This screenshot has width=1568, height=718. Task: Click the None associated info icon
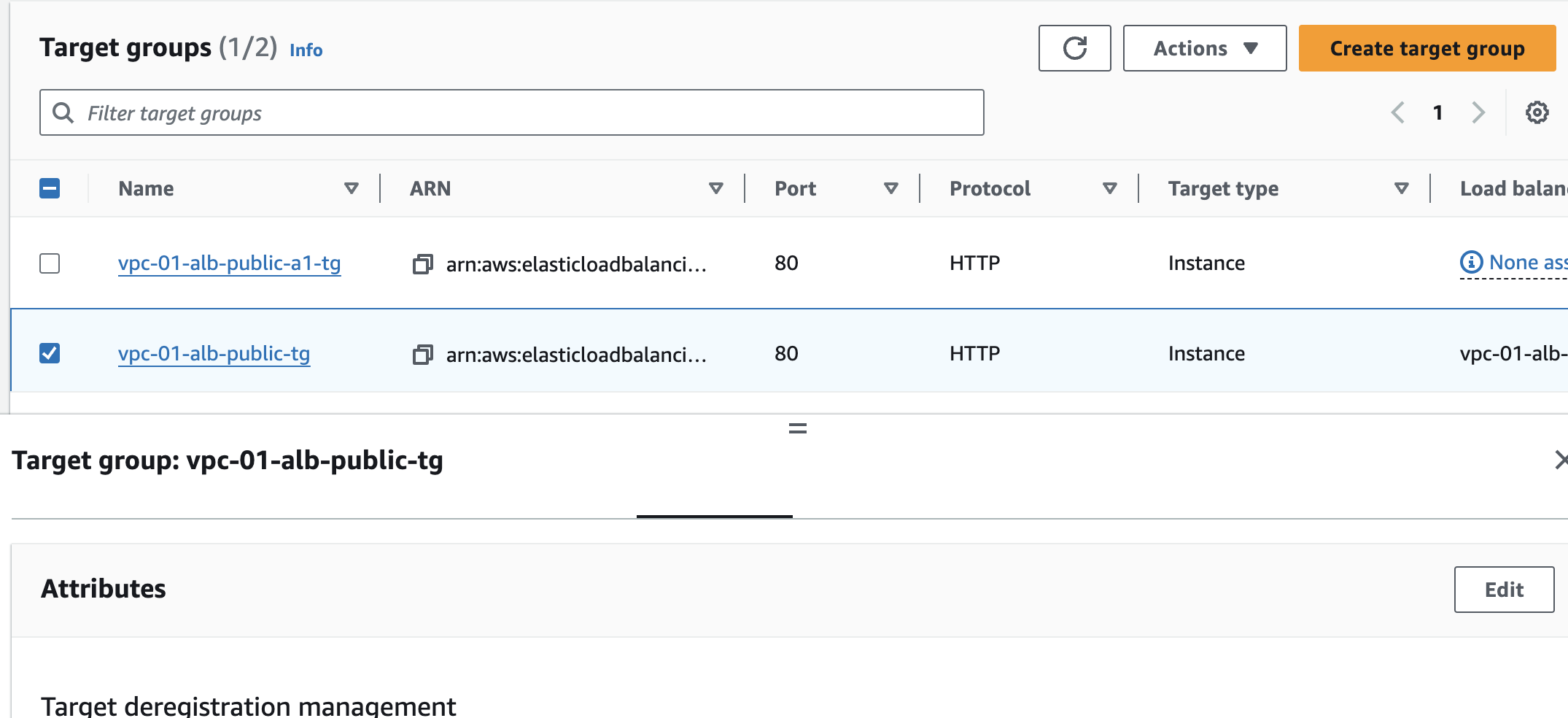coord(1471,262)
